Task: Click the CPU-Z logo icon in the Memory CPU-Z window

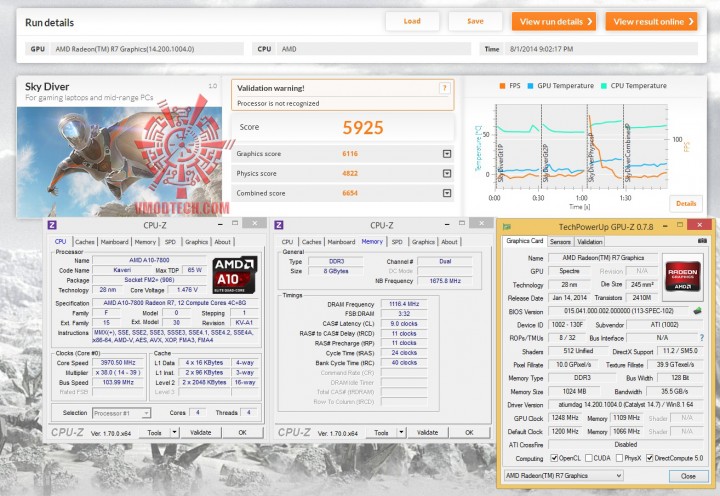Action: 279,225
